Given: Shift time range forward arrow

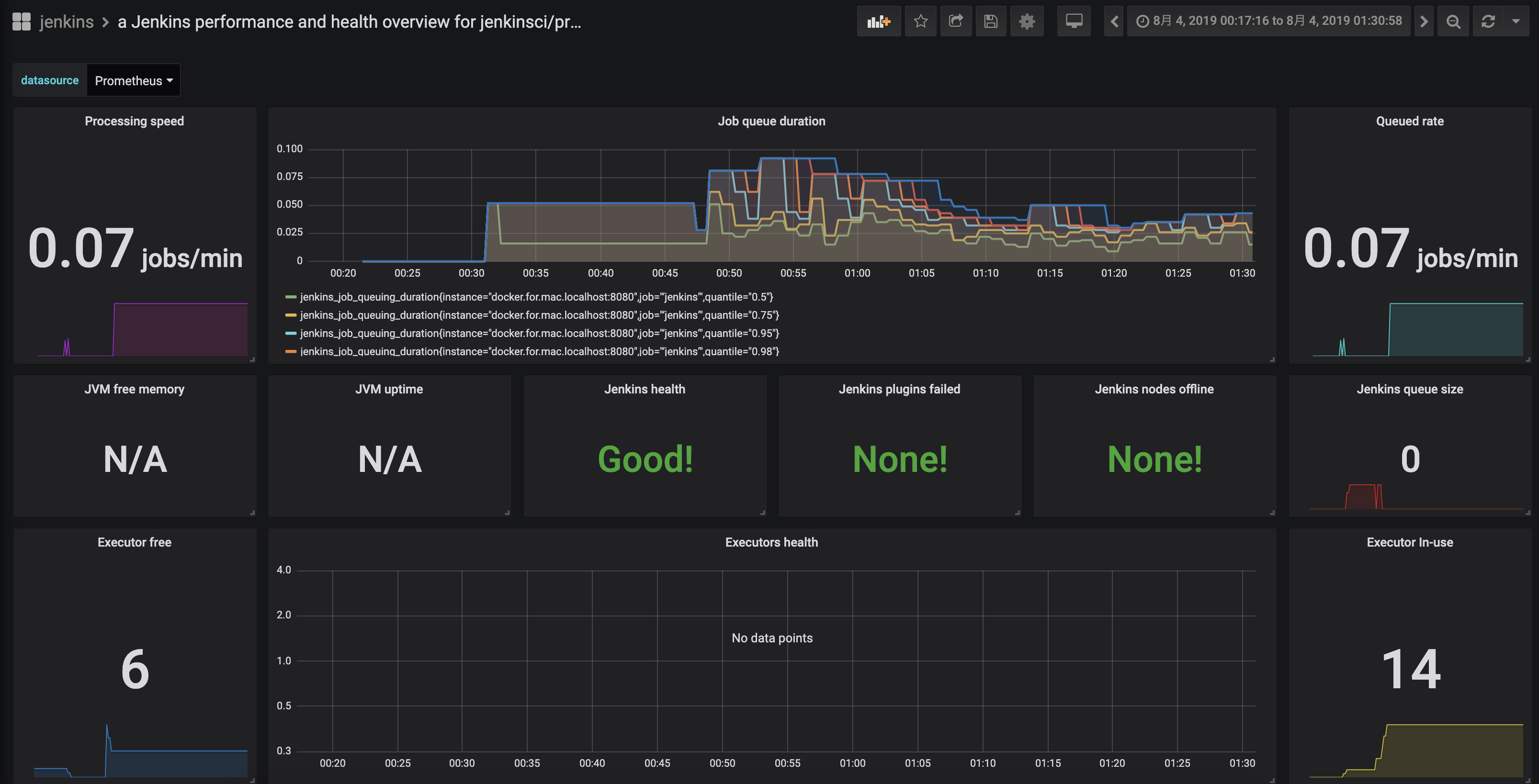Looking at the screenshot, I should pos(1424,22).
